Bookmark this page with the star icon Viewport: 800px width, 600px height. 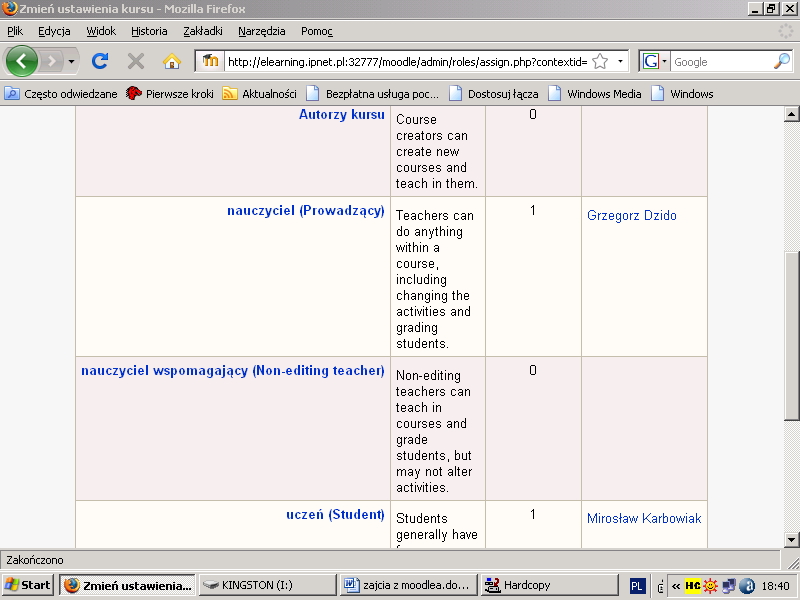(x=601, y=62)
